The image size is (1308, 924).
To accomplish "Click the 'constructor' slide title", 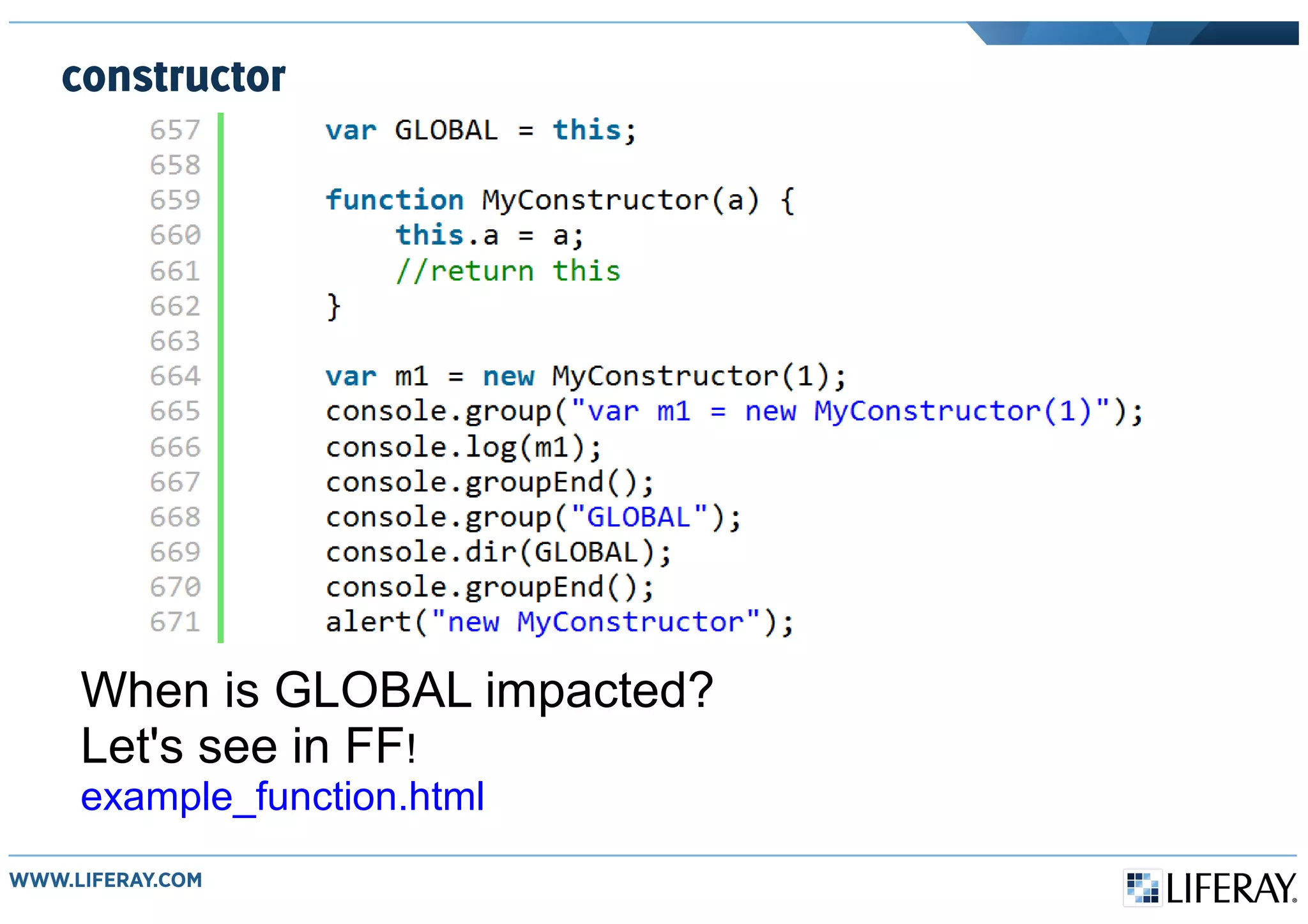I will [173, 77].
